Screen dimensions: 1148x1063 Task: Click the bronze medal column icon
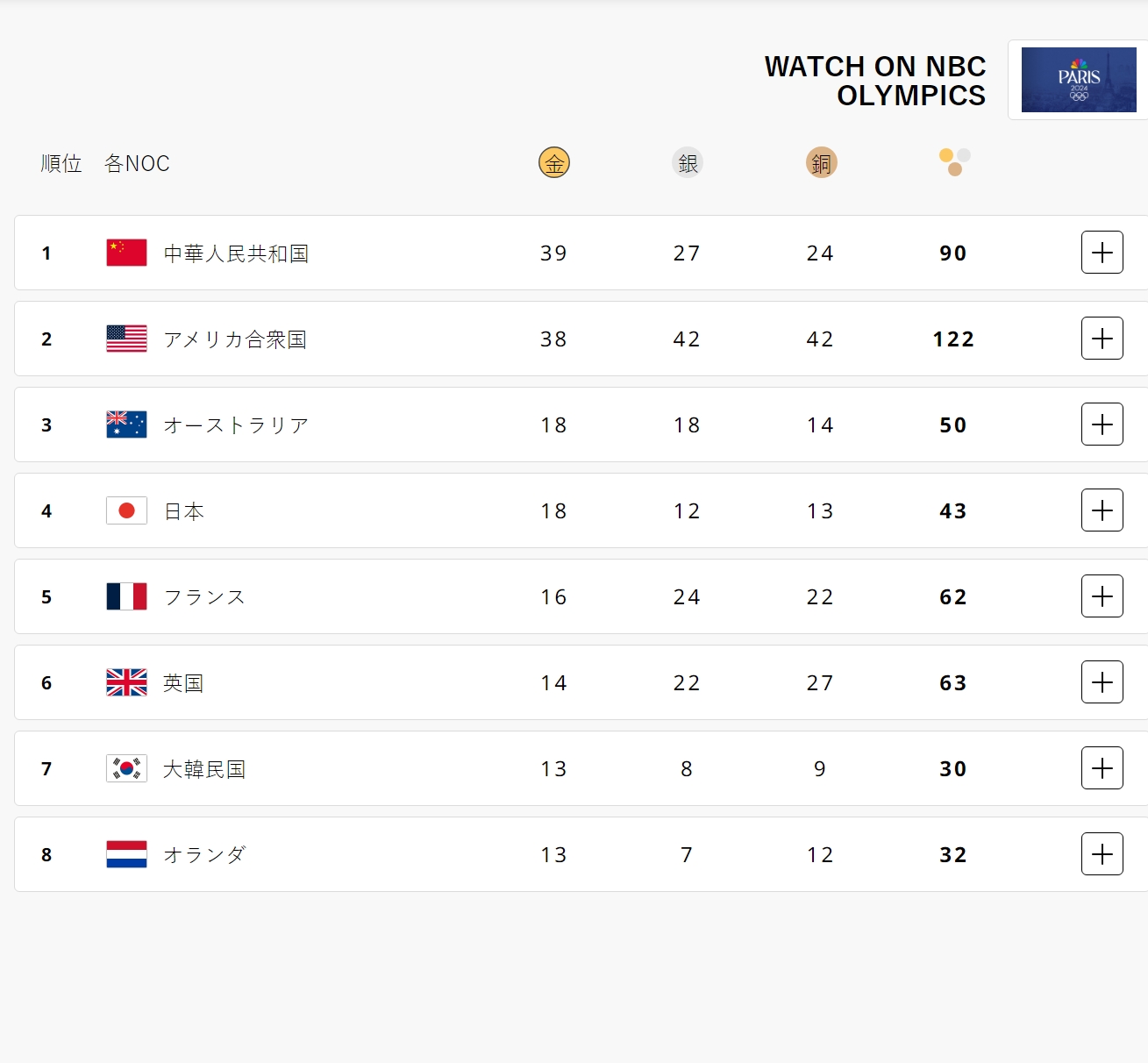pyautogui.click(x=822, y=162)
